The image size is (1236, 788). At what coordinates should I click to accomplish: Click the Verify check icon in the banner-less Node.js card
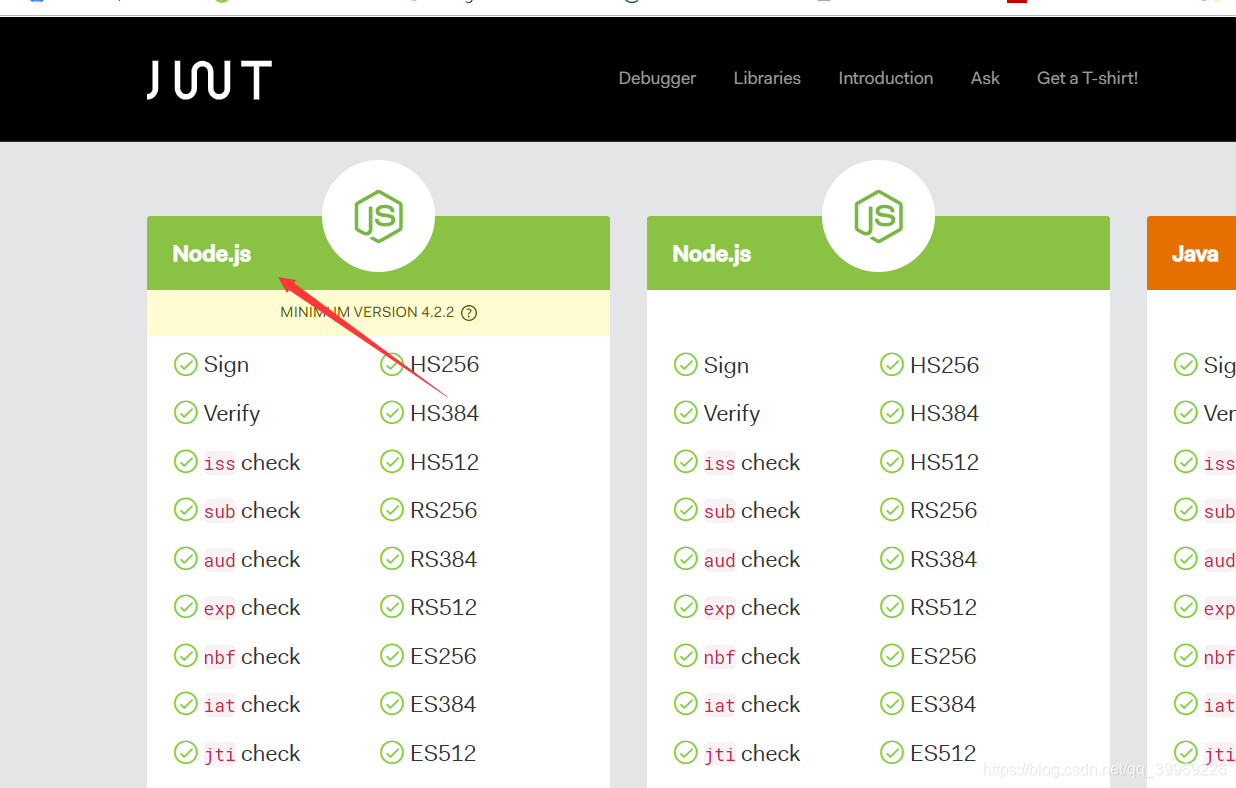686,413
